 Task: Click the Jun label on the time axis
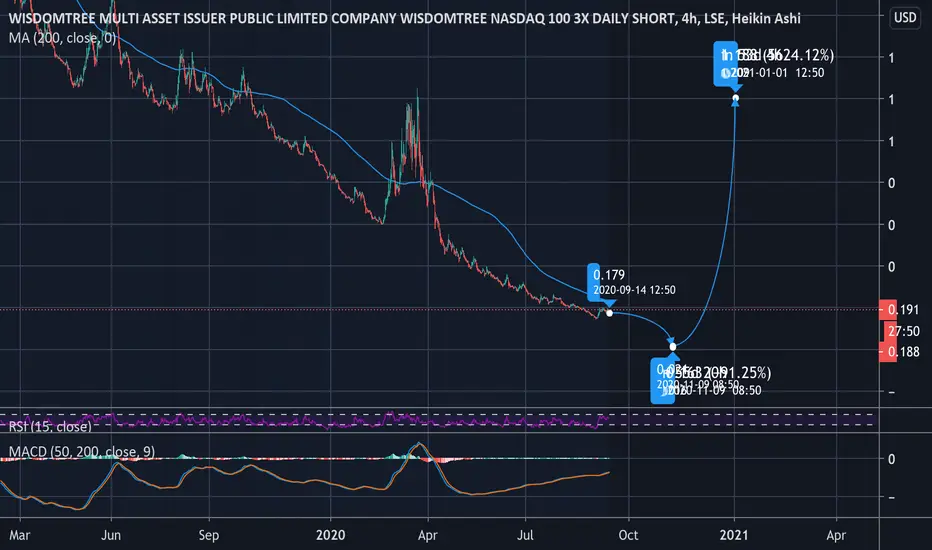click(111, 535)
